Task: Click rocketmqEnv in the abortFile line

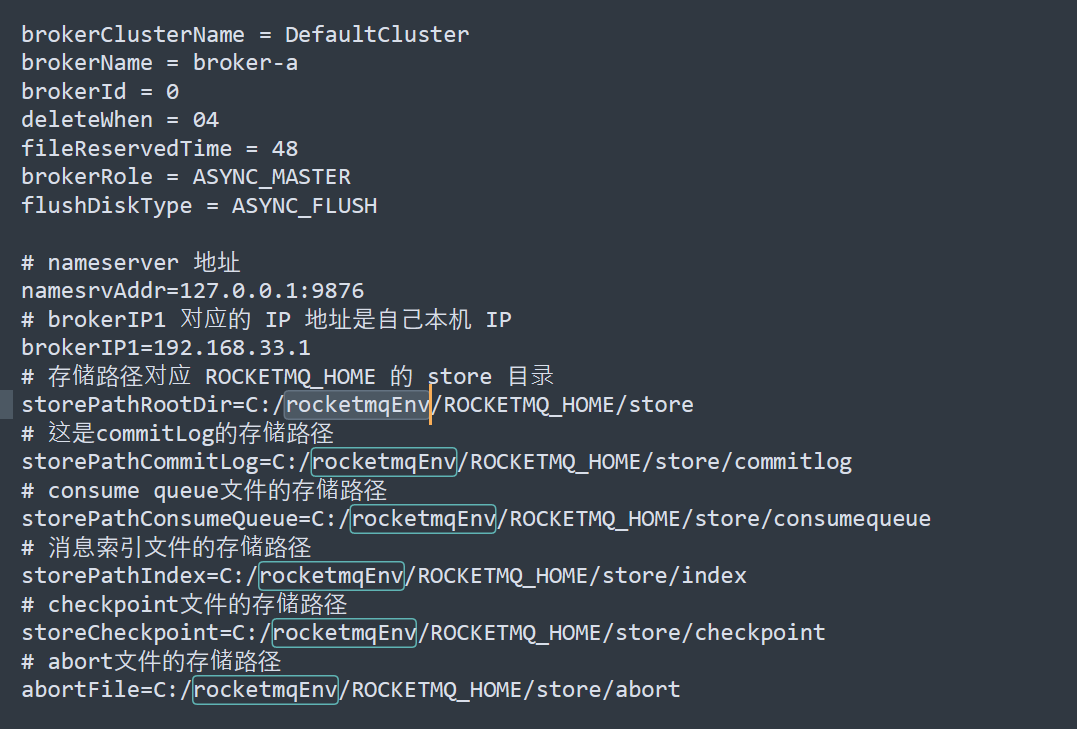Action: pos(265,690)
